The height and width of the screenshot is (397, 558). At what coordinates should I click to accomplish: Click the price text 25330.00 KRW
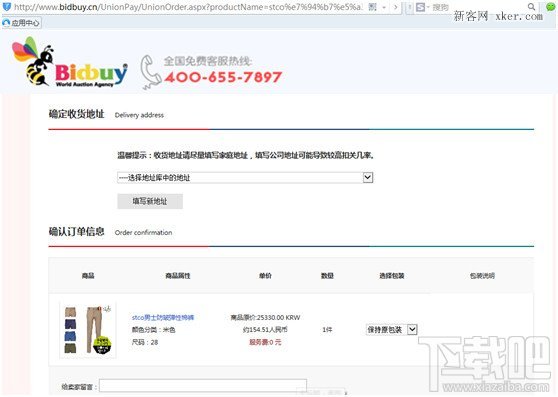coord(278,317)
